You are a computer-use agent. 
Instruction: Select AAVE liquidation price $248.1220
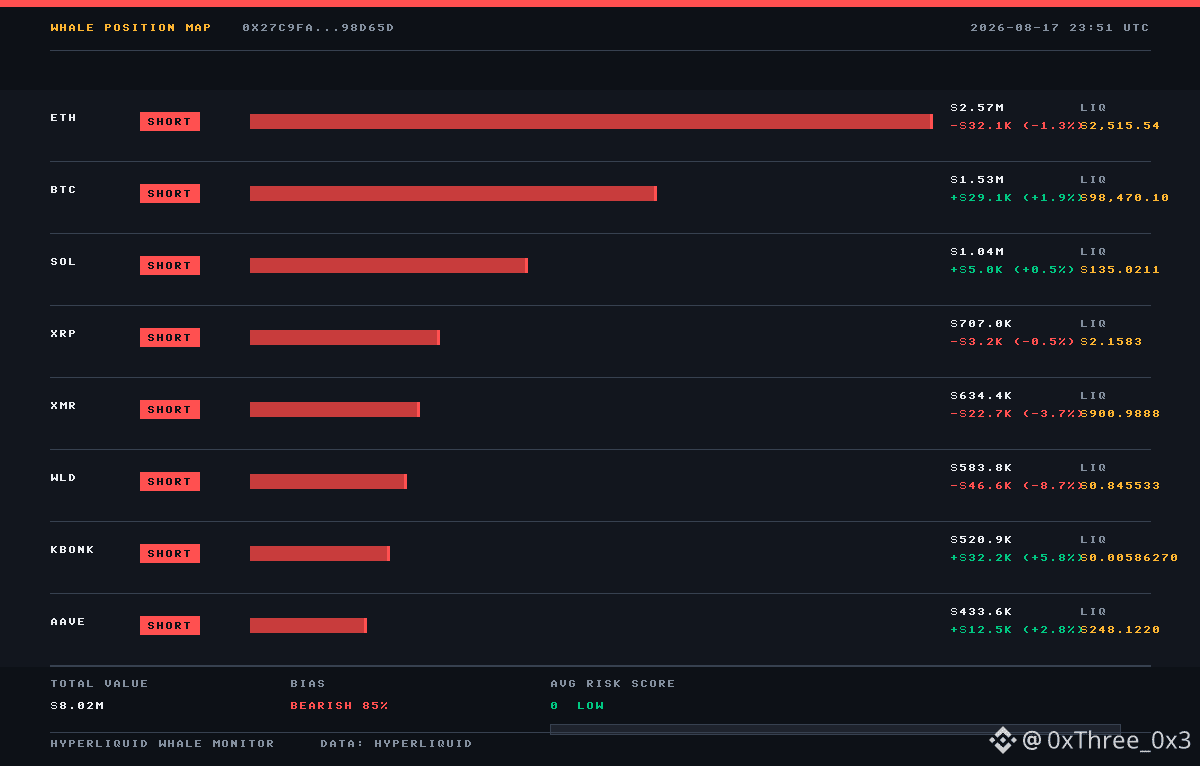(x=1120, y=630)
